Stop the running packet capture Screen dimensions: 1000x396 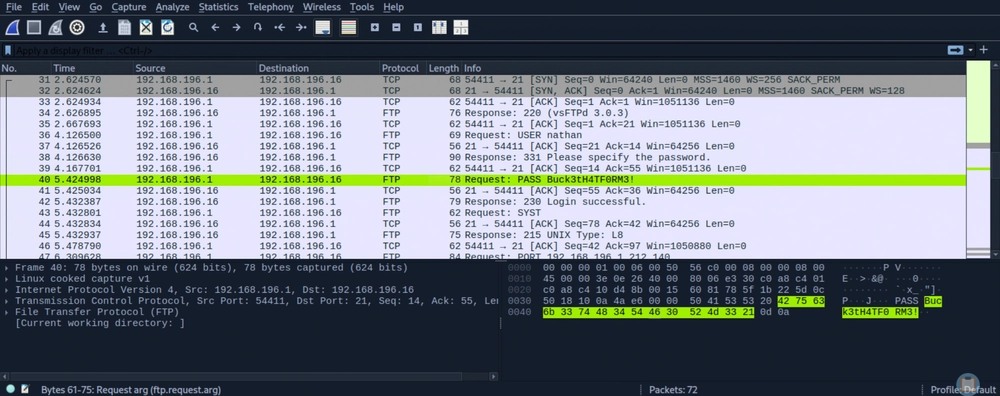pyautogui.click(x=34, y=27)
